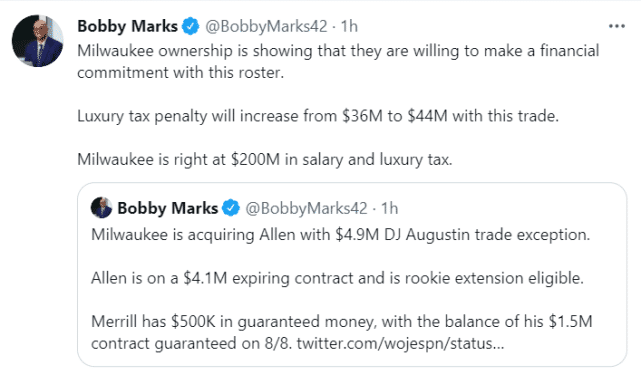Click the quoted tweet's 1h timestamp
The image size is (641, 375).
coord(390,208)
